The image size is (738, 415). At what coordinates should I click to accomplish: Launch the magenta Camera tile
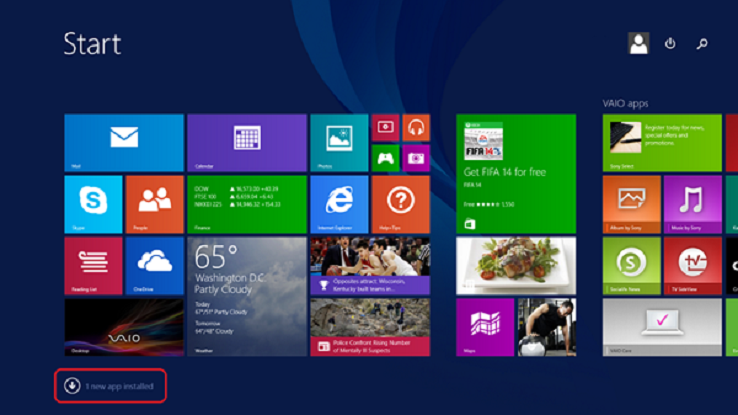(x=416, y=158)
